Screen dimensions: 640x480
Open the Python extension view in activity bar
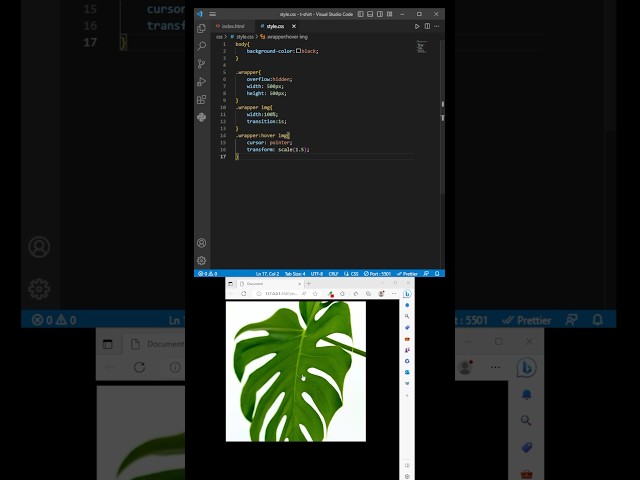point(201,118)
